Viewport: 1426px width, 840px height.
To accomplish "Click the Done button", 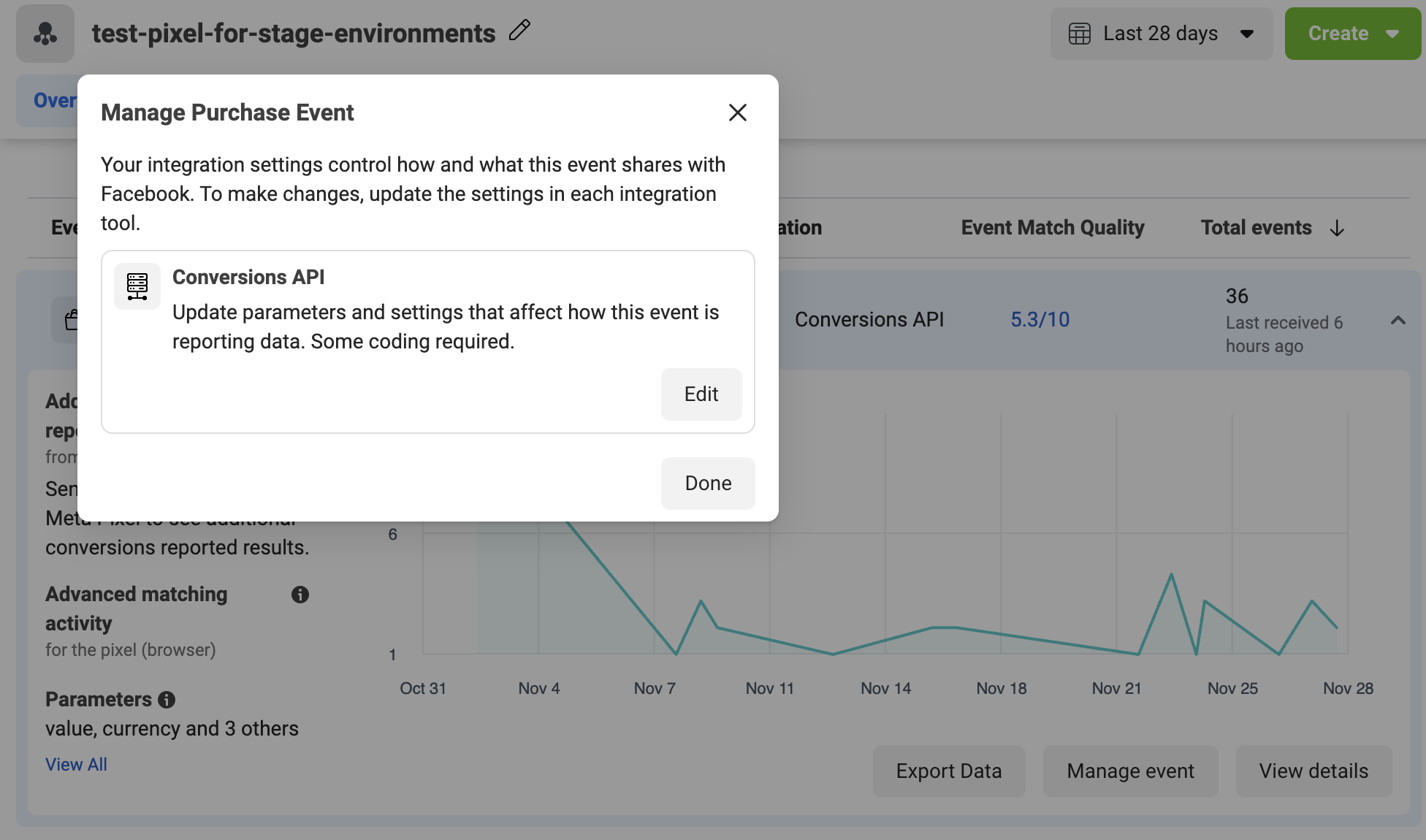I will tap(708, 484).
